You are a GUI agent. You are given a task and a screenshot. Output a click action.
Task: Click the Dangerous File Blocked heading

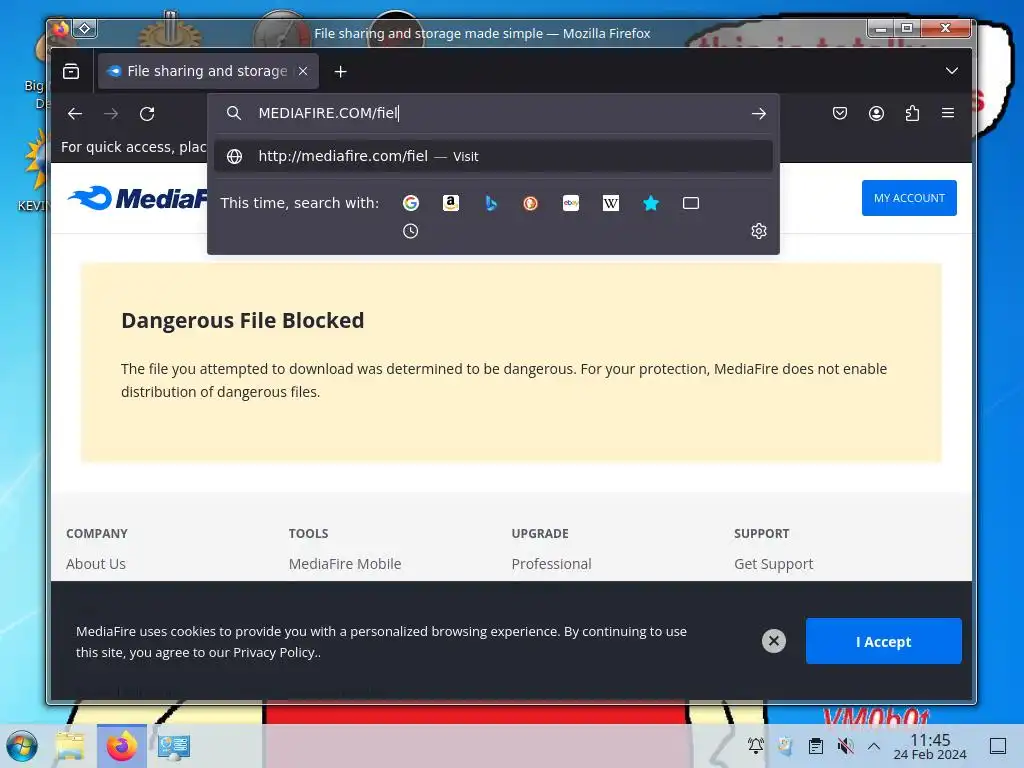pyautogui.click(x=242, y=321)
